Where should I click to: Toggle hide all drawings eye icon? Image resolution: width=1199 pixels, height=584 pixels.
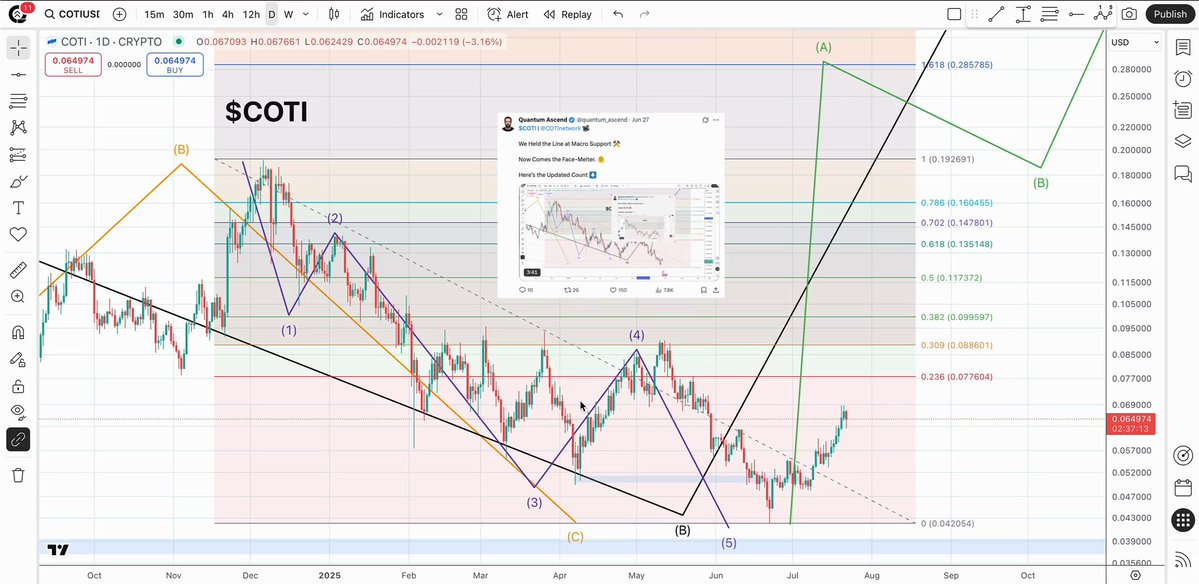tap(18, 413)
